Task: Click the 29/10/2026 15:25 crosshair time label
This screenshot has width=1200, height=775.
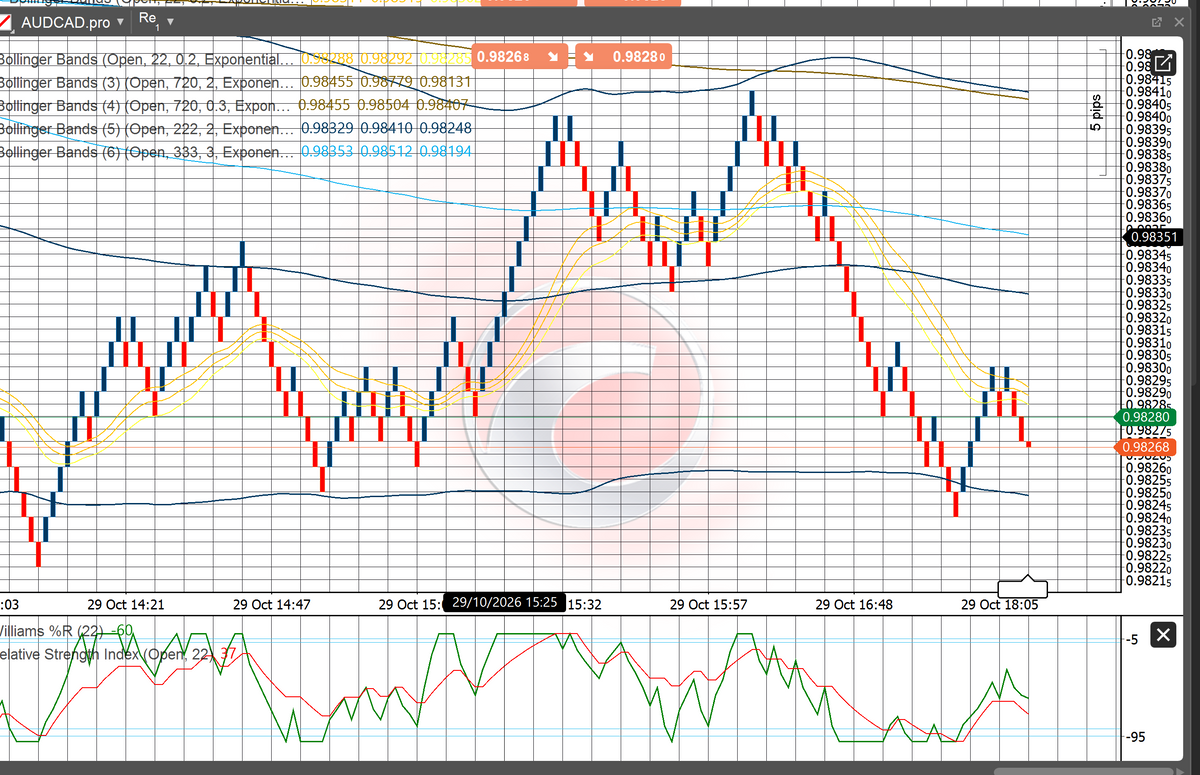Action: tap(503, 603)
